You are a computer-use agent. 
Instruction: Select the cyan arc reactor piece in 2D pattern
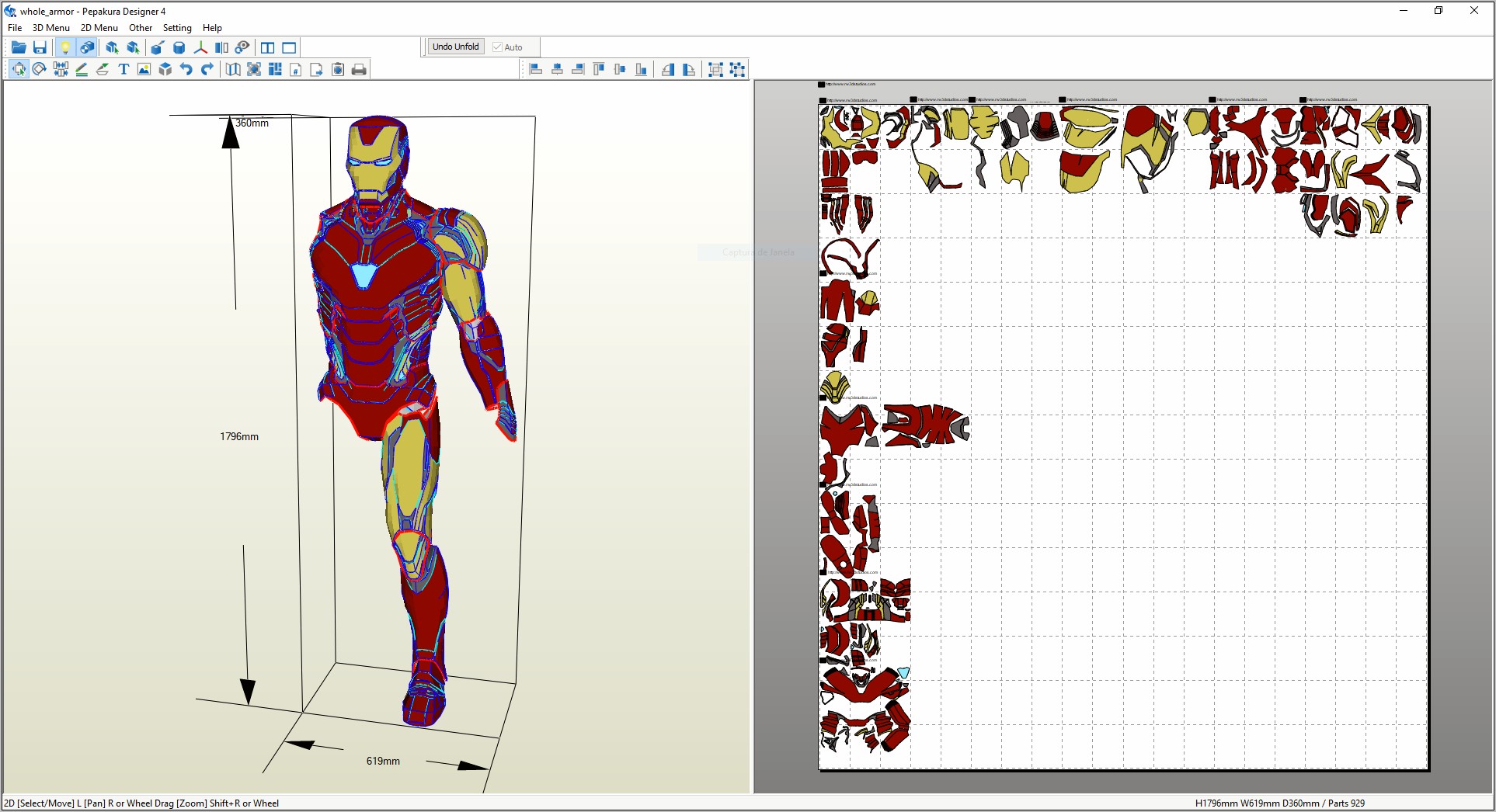pyautogui.click(x=903, y=672)
